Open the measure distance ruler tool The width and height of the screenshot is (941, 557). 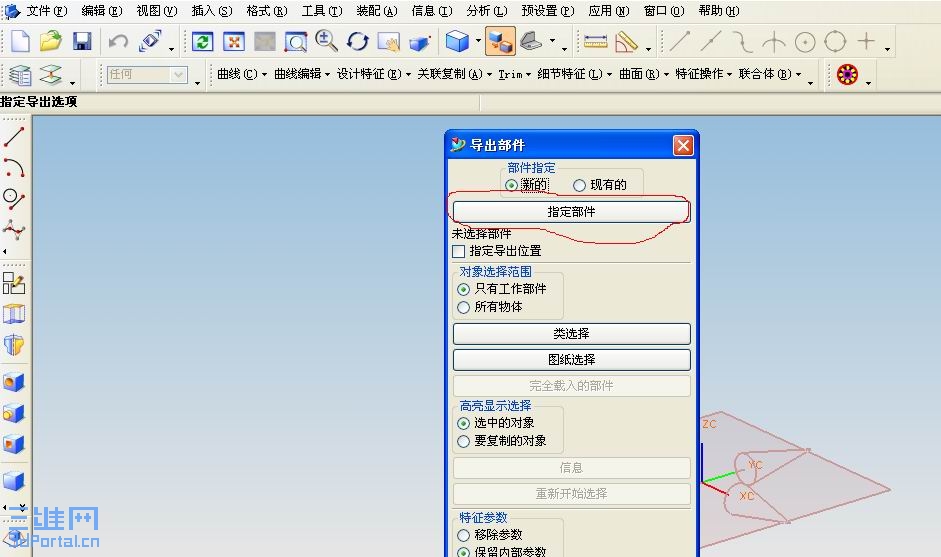click(x=595, y=41)
